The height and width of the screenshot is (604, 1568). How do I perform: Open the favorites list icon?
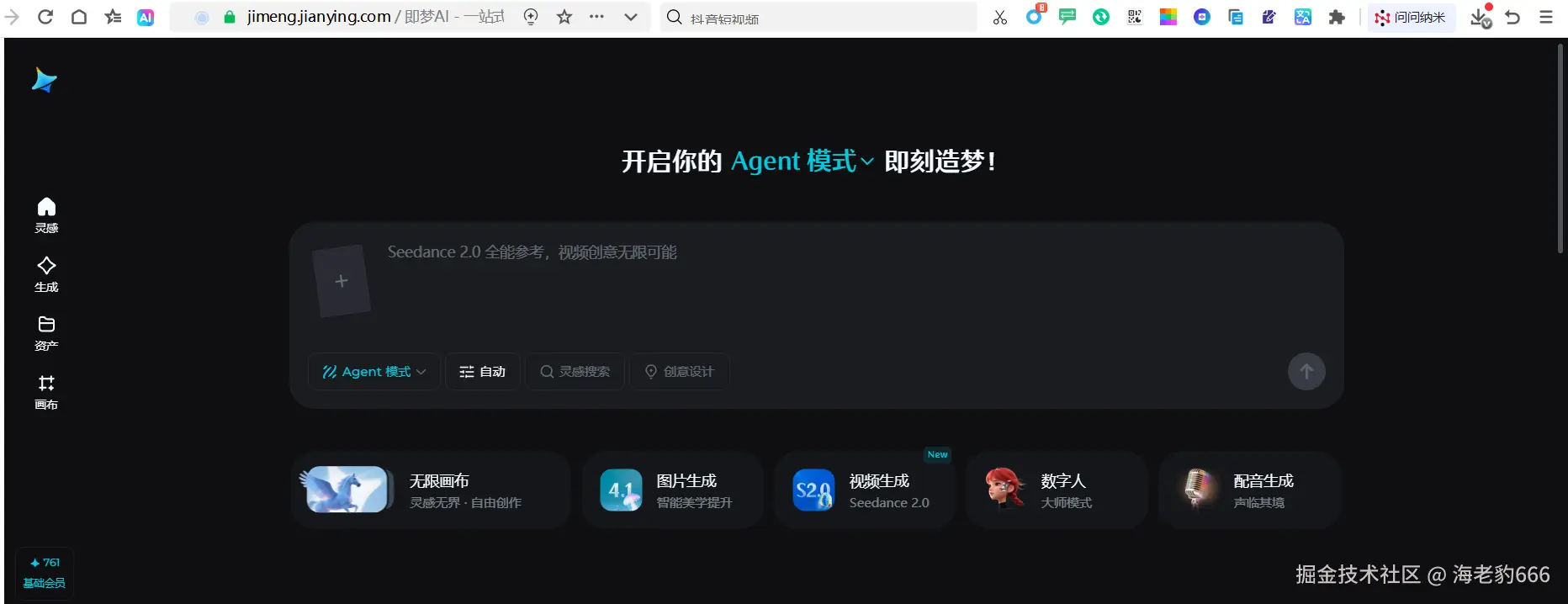pyautogui.click(x=113, y=17)
